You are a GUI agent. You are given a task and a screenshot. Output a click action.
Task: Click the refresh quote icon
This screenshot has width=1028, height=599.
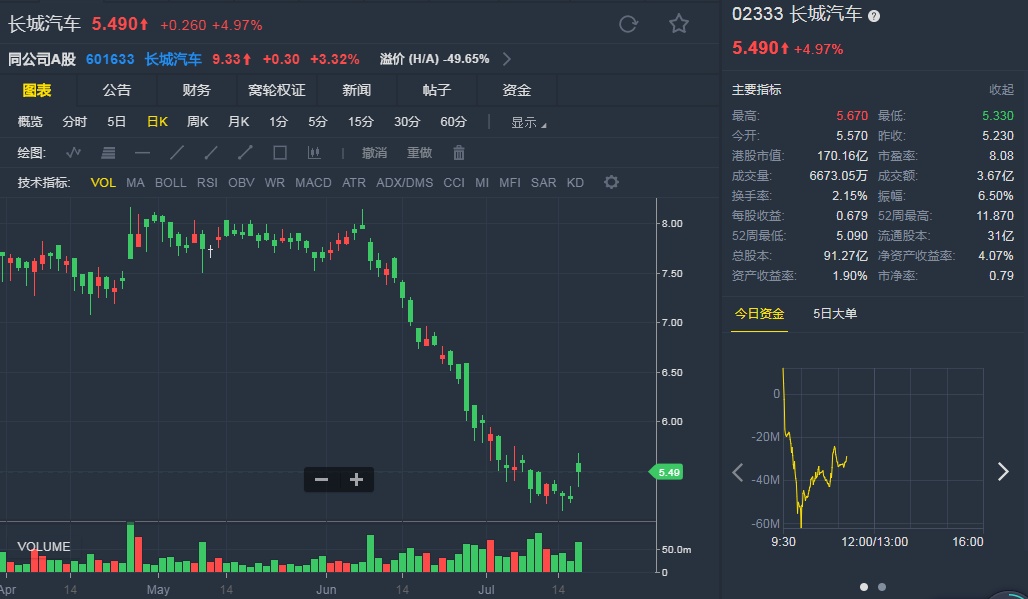tap(628, 24)
